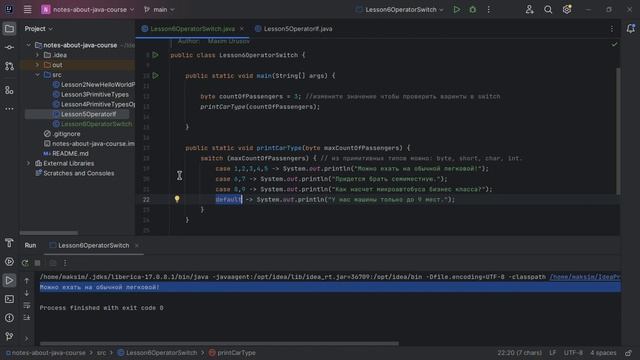640x360 pixels.
Task: Click the 22:20 cursor position indicator
Action: 519,353
